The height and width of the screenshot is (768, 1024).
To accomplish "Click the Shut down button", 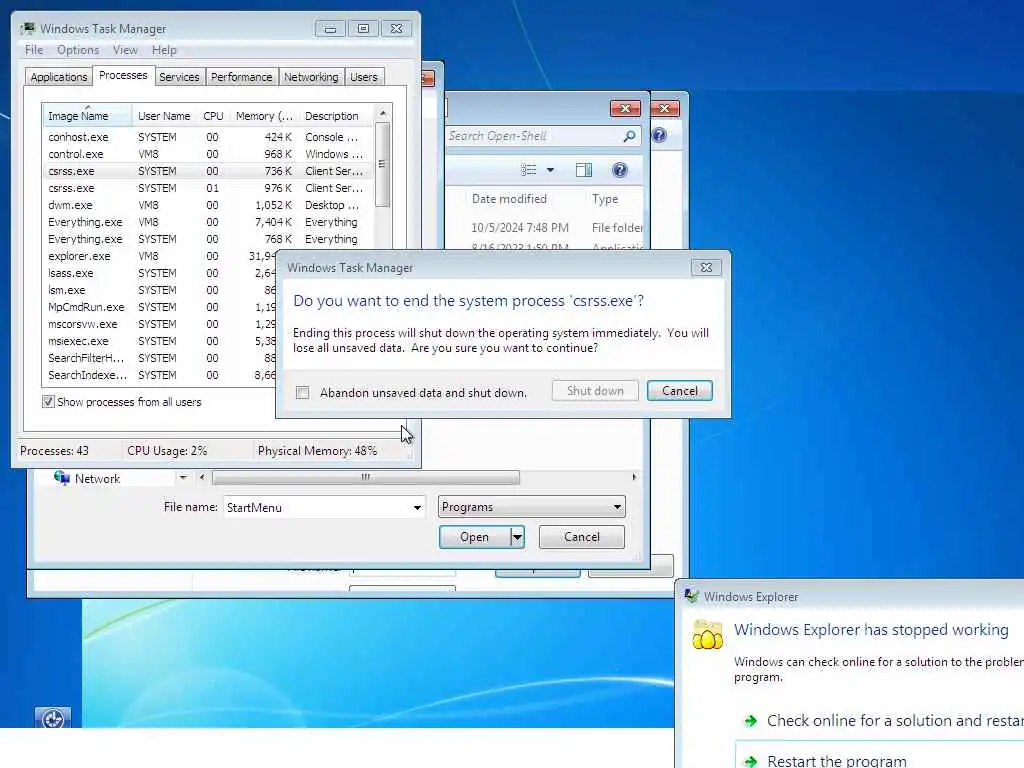I will click(x=595, y=391).
